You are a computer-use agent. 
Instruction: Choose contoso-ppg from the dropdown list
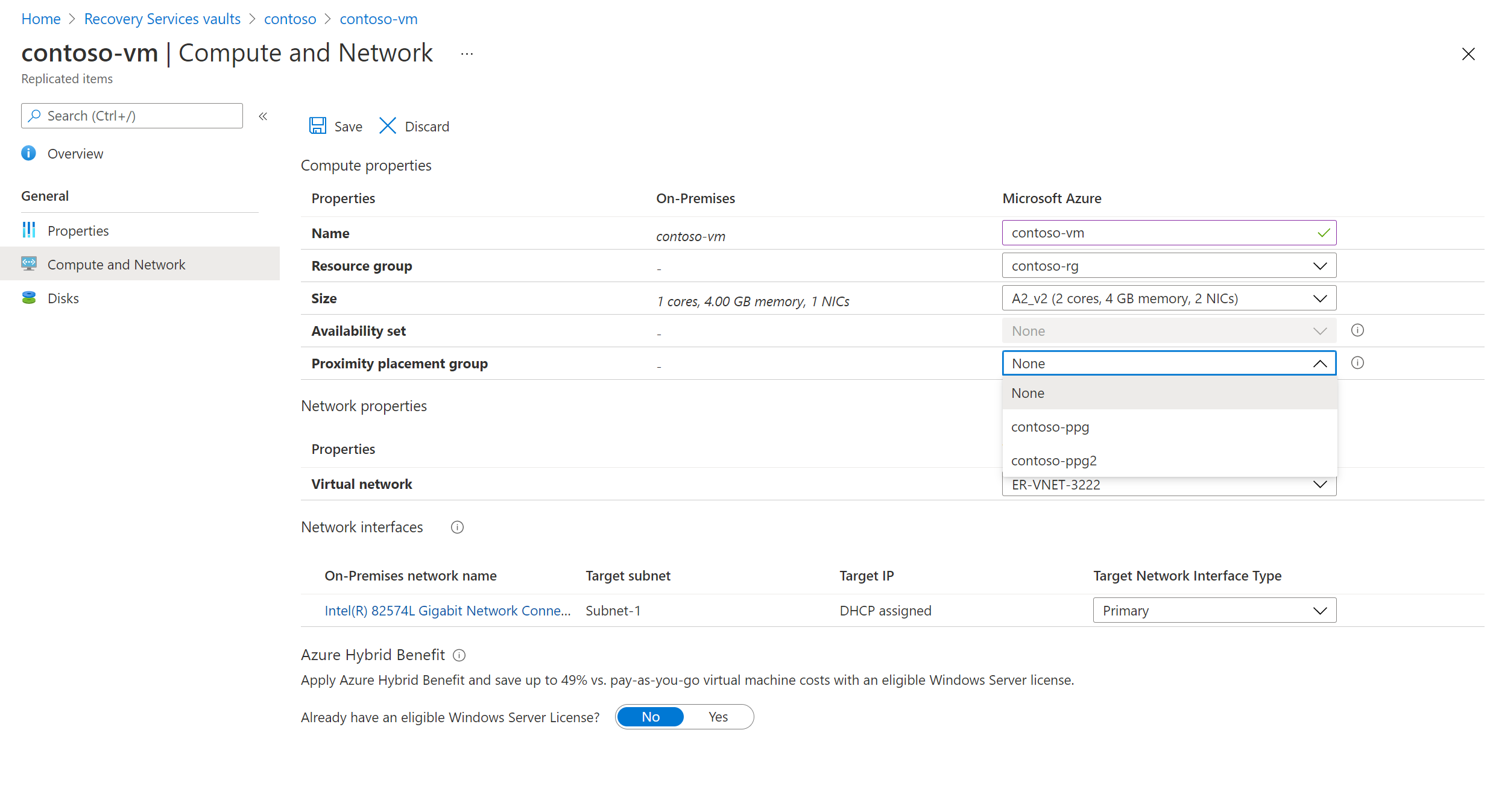click(x=1050, y=427)
